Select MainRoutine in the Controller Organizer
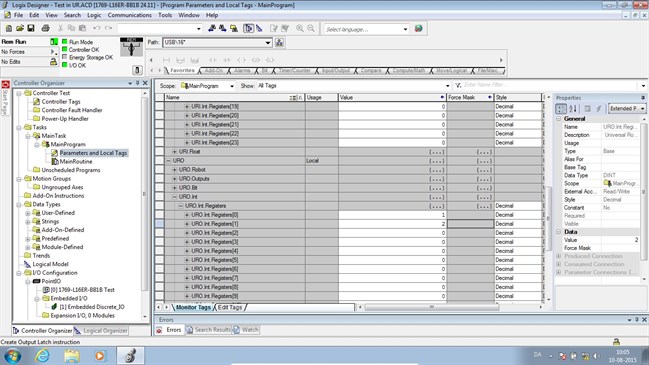 pos(76,161)
